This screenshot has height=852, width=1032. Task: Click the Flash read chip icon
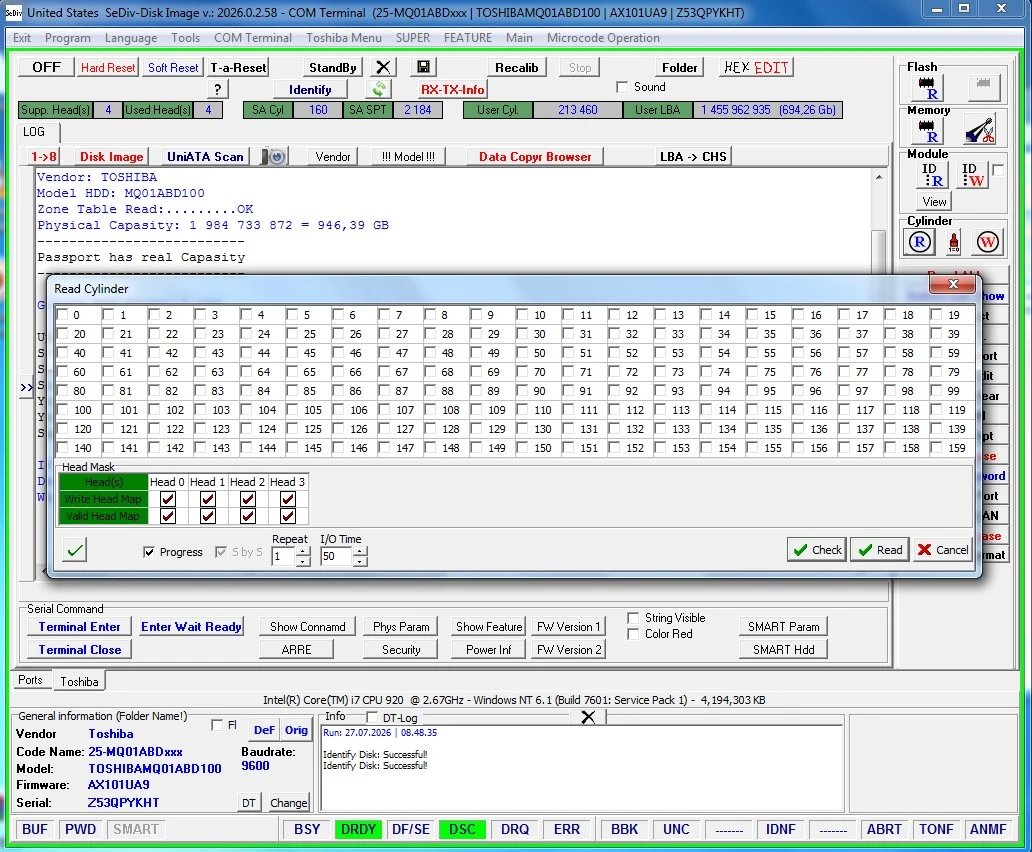pos(927,87)
